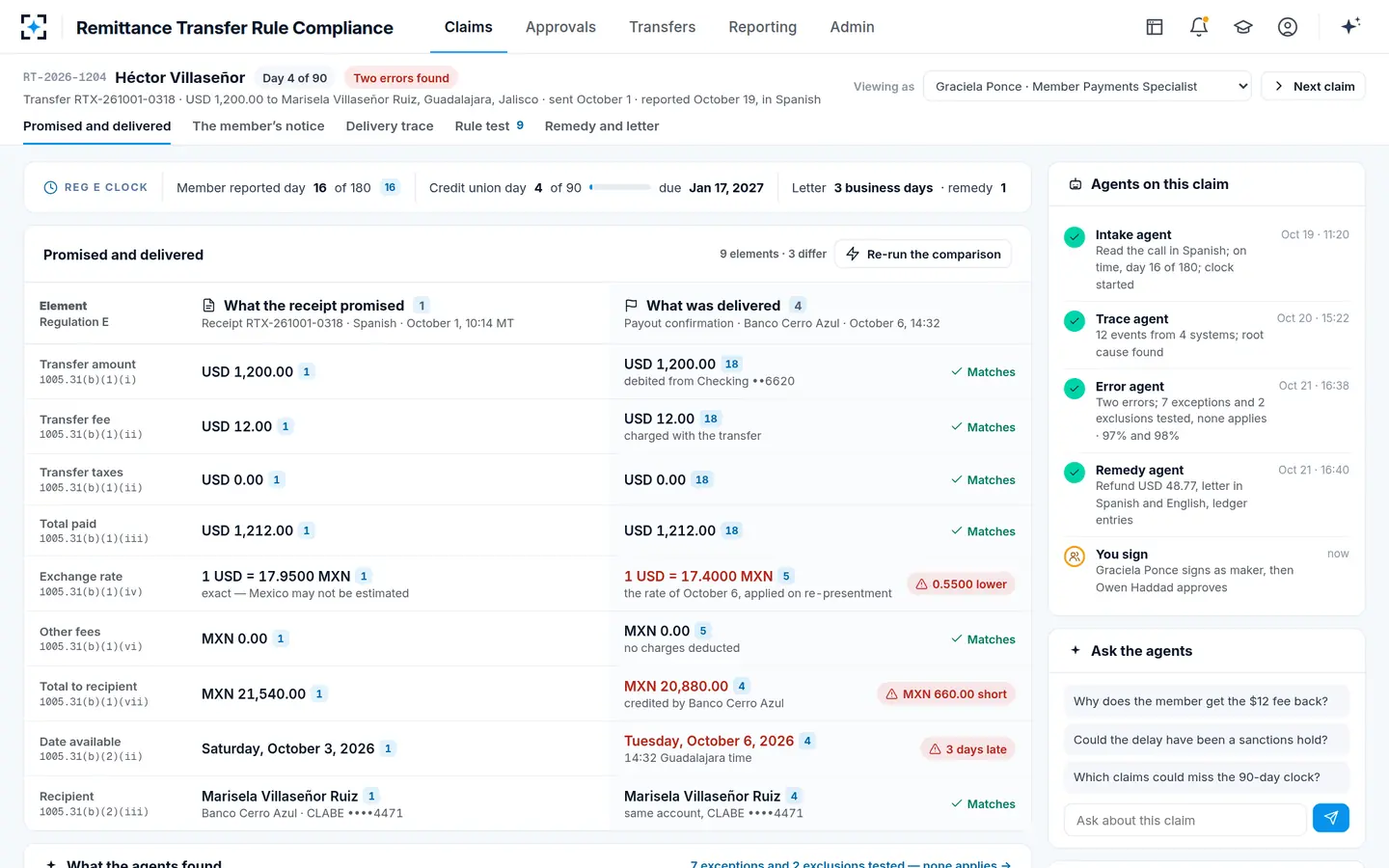This screenshot has height=868, width=1389.
Task: Click the app logo icon
Action: pos(34,27)
